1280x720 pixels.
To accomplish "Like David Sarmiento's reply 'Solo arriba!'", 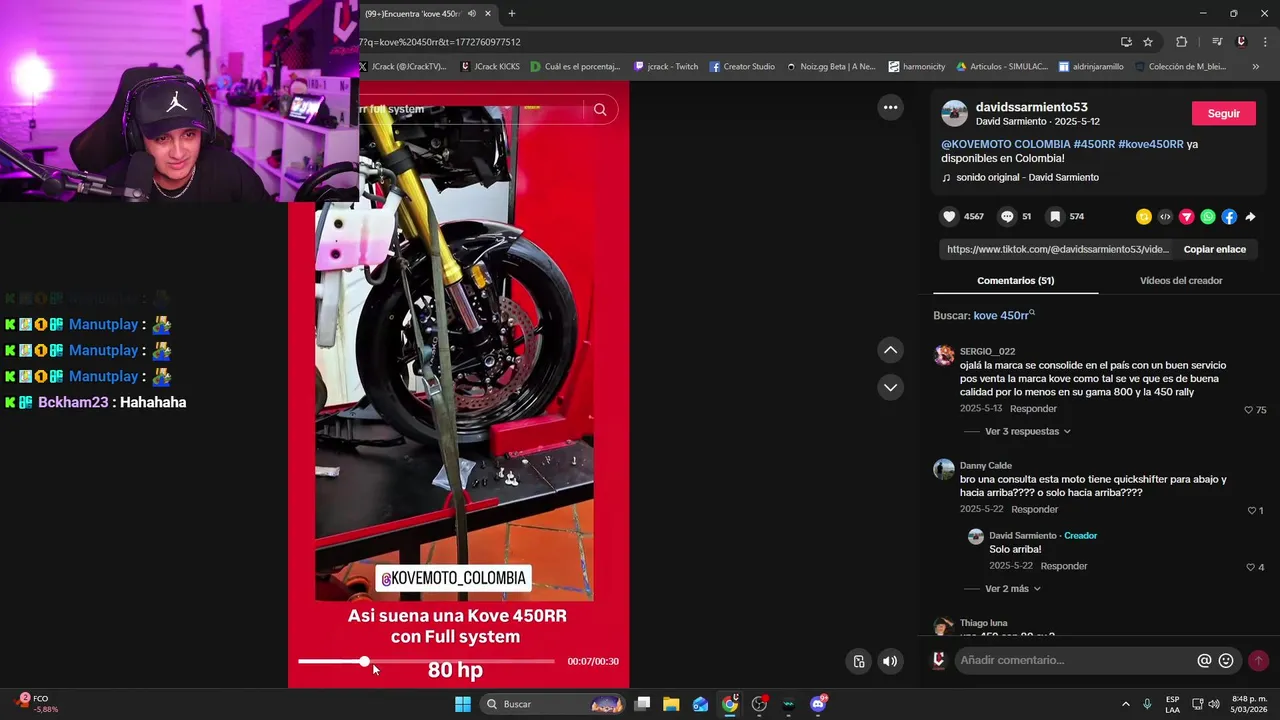I will pyautogui.click(x=1250, y=567).
